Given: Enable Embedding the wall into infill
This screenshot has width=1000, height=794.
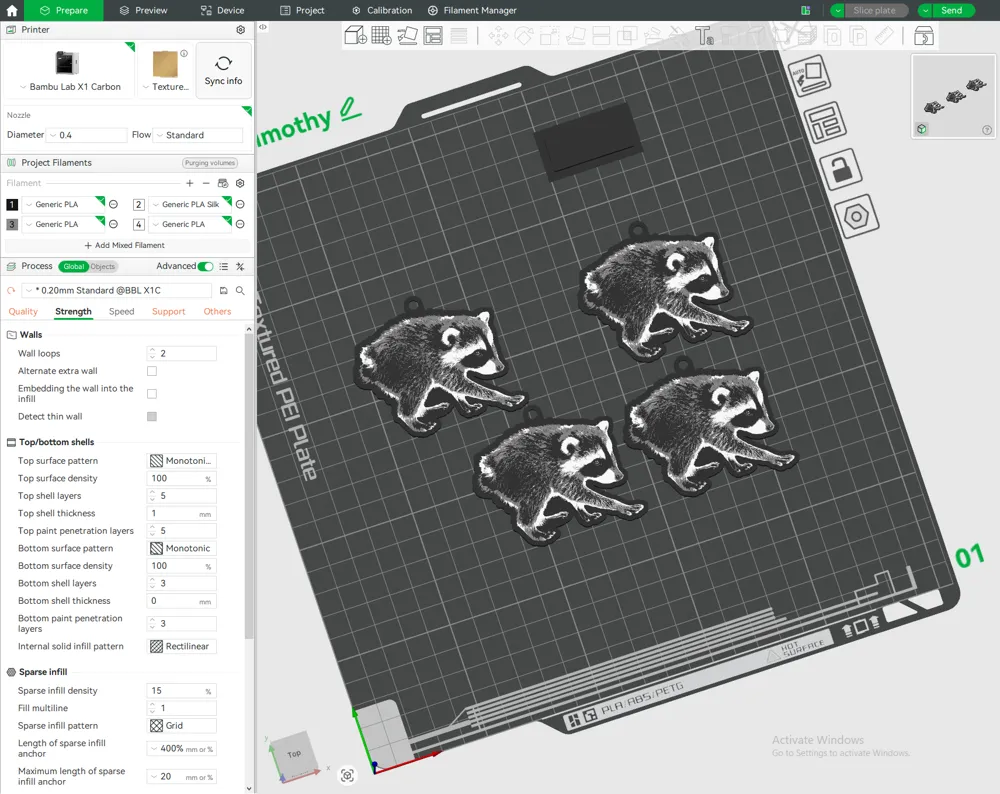Looking at the screenshot, I should pyautogui.click(x=152, y=393).
